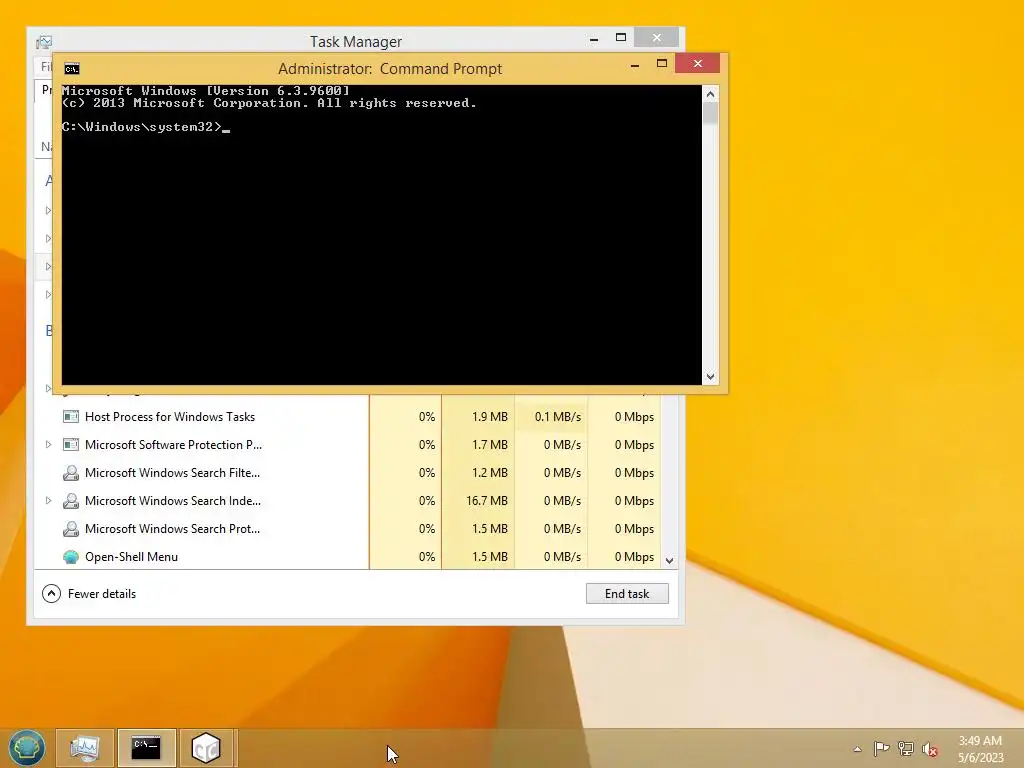Click the 16.7 MB memory value

[x=487, y=501]
